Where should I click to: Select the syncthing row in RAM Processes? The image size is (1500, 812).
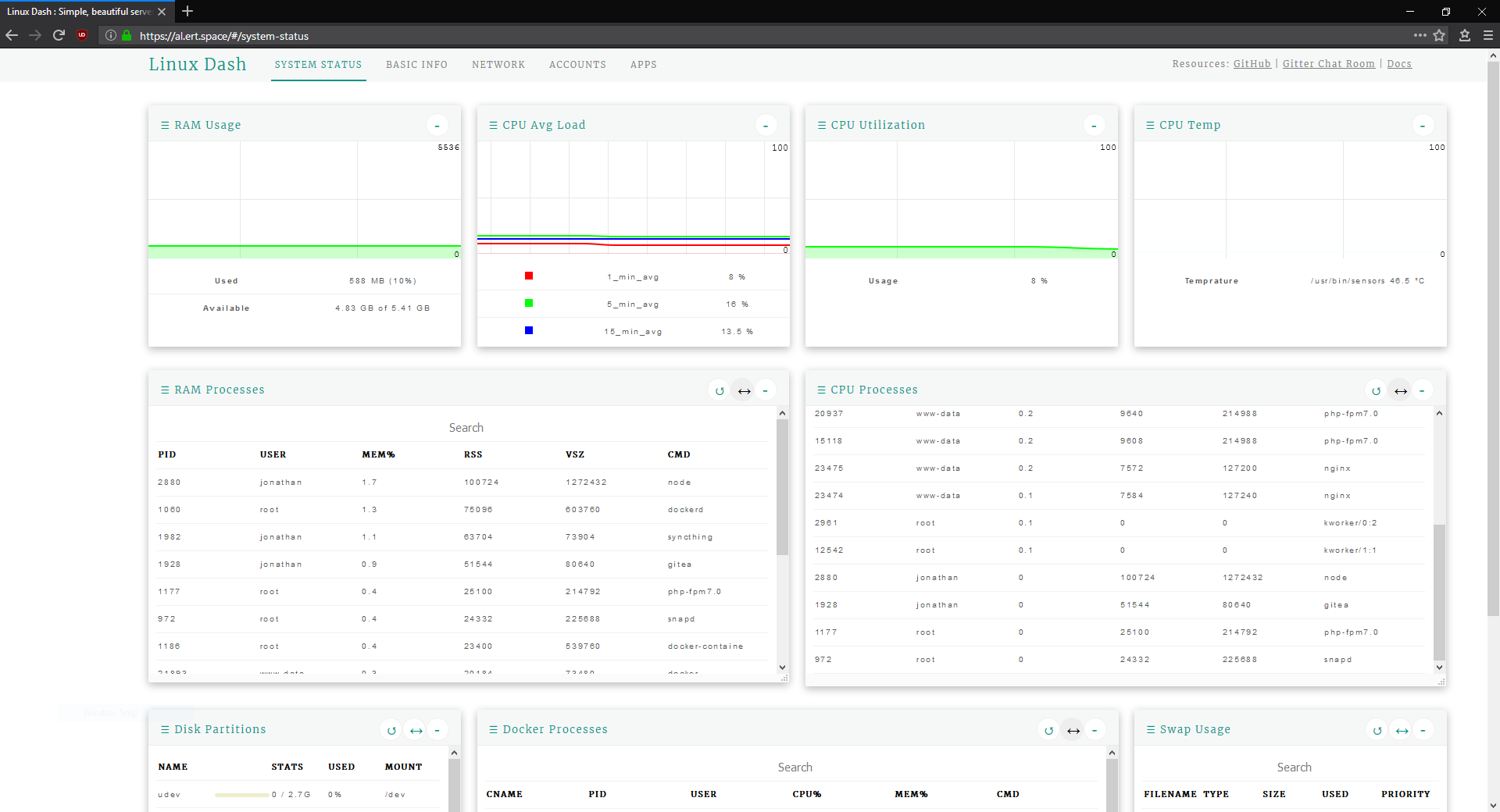coord(463,537)
